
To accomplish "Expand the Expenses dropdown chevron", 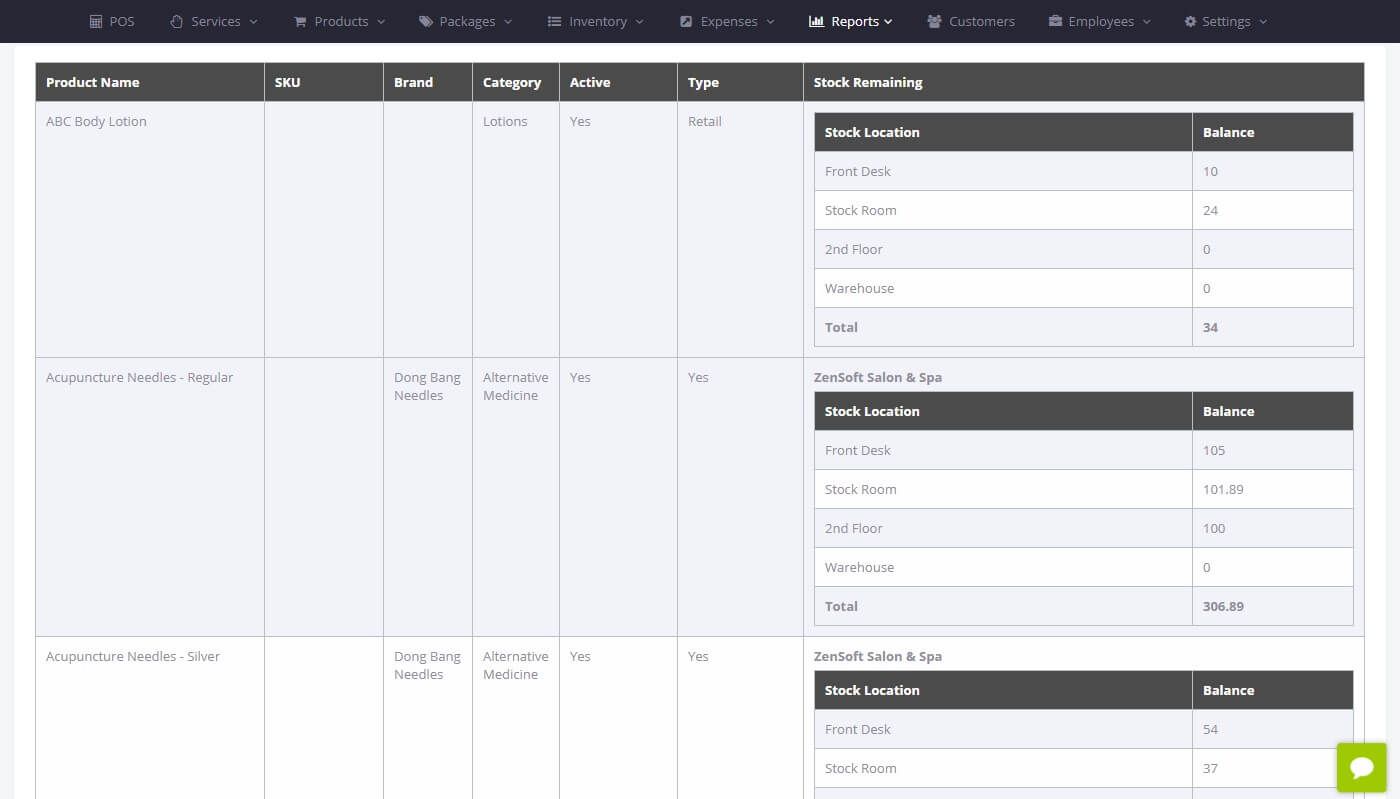I will (770, 22).
